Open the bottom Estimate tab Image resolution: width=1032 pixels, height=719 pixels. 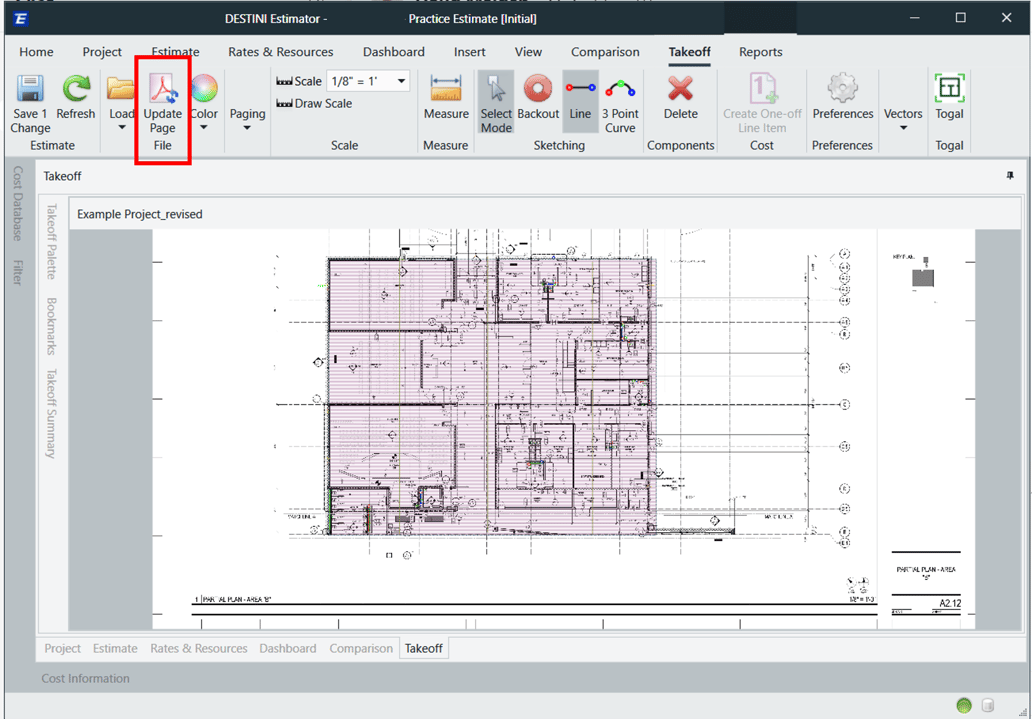click(x=115, y=648)
